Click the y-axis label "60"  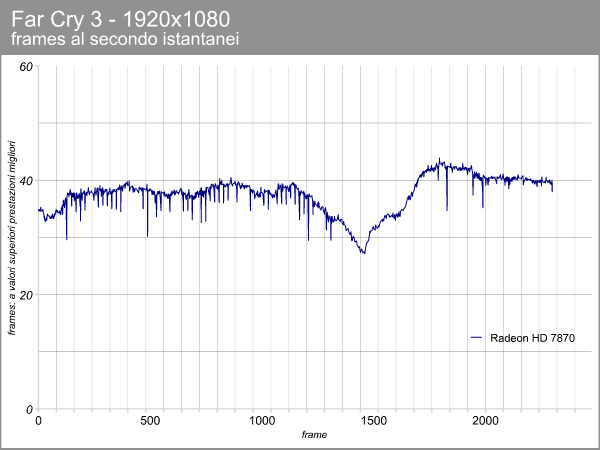tap(26, 67)
